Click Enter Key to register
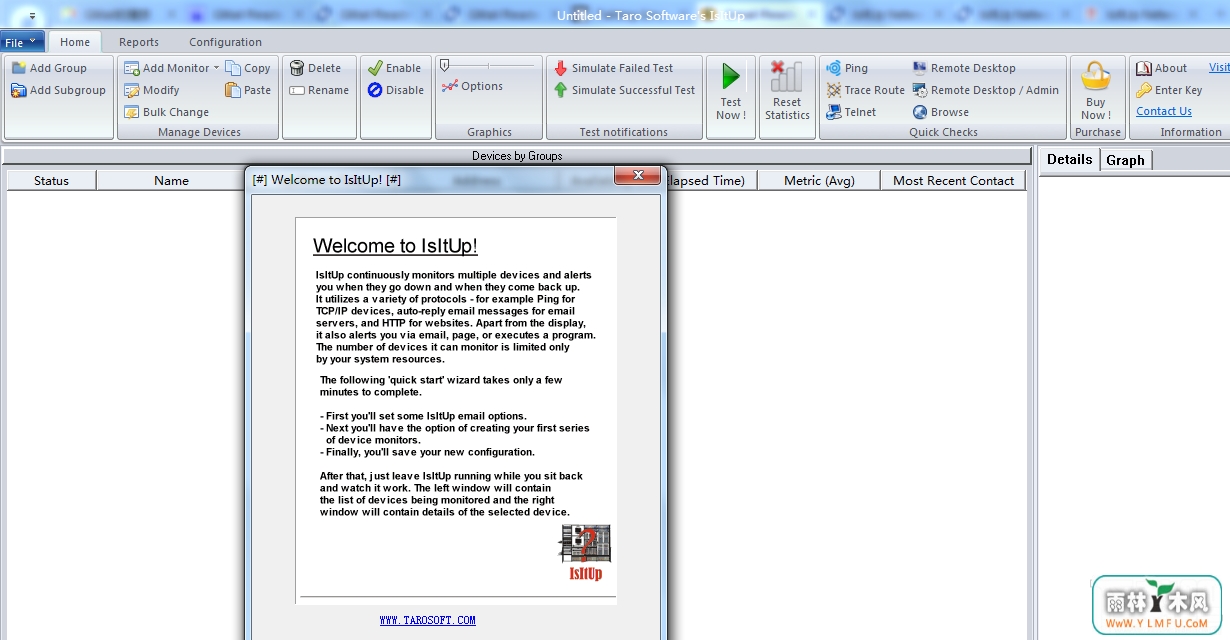Image resolution: width=1230 pixels, height=640 pixels. pyautogui.click(x=1169, y=90)
